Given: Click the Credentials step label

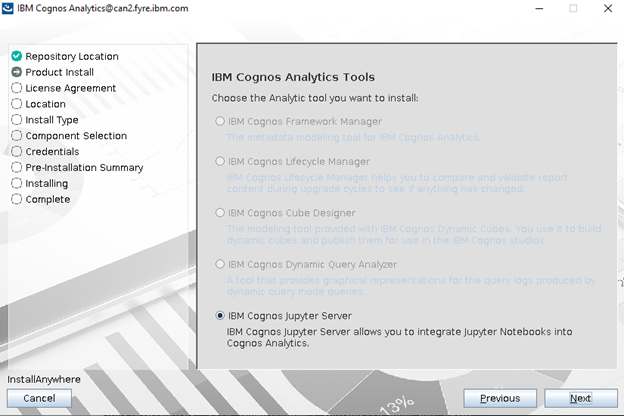Looking at the screenshot, I should pos(52,152).
